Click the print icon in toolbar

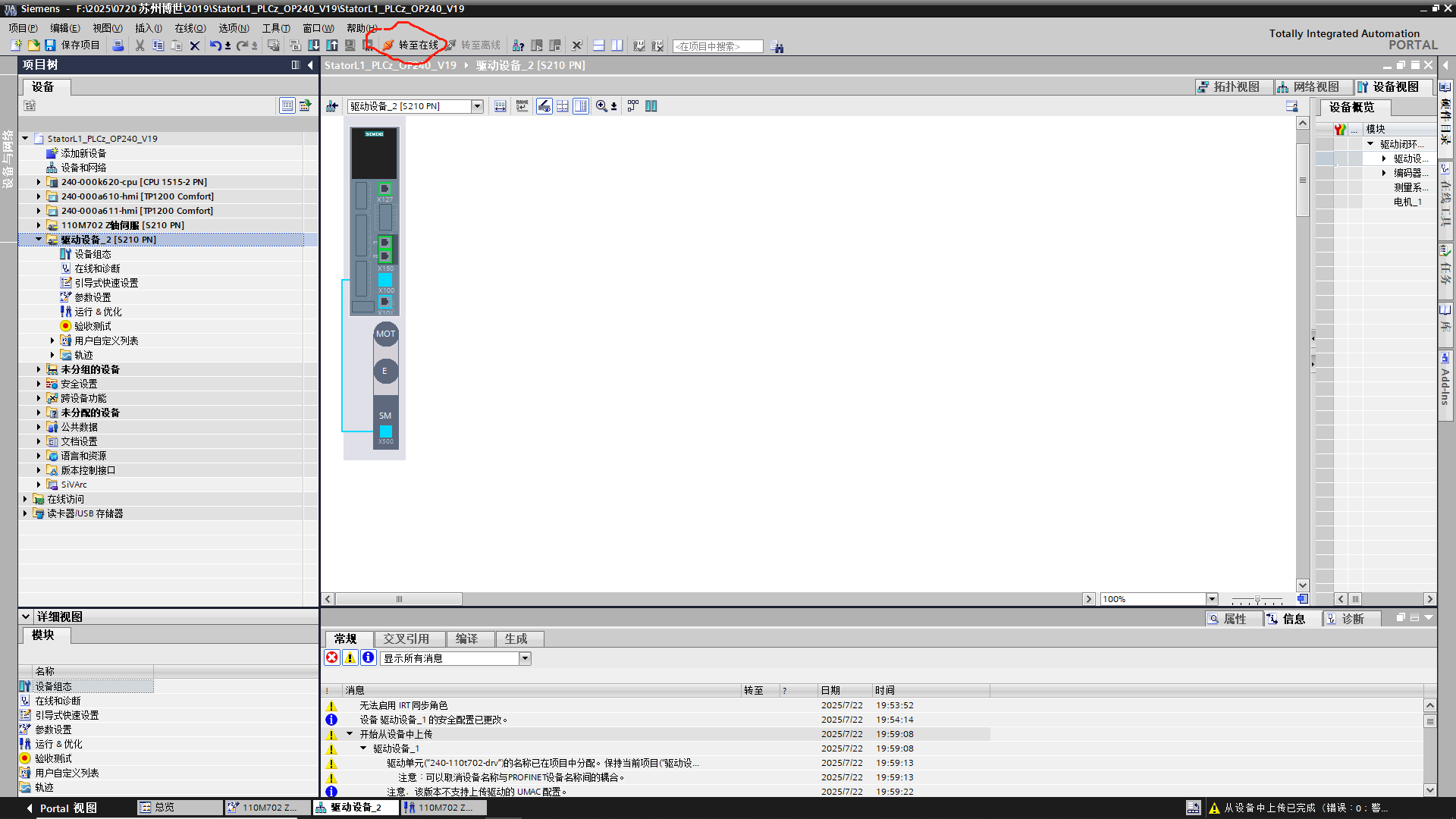[118, 45]
